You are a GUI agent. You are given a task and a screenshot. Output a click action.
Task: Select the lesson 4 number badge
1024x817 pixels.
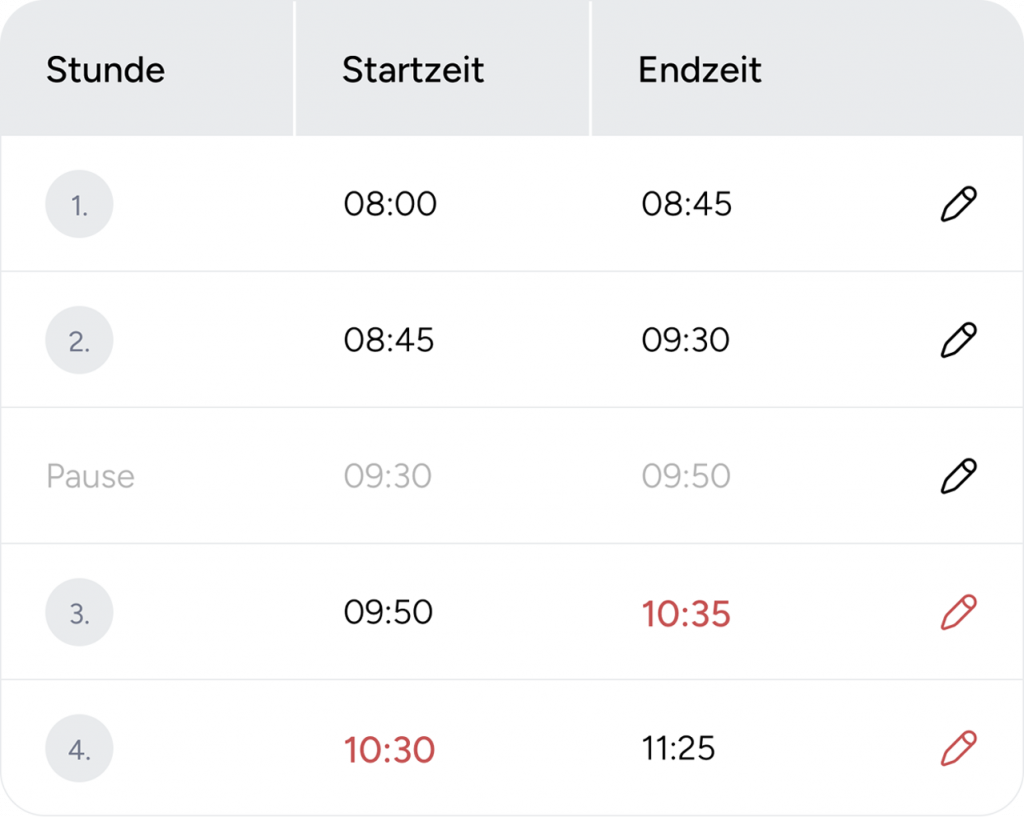point(79,748)
